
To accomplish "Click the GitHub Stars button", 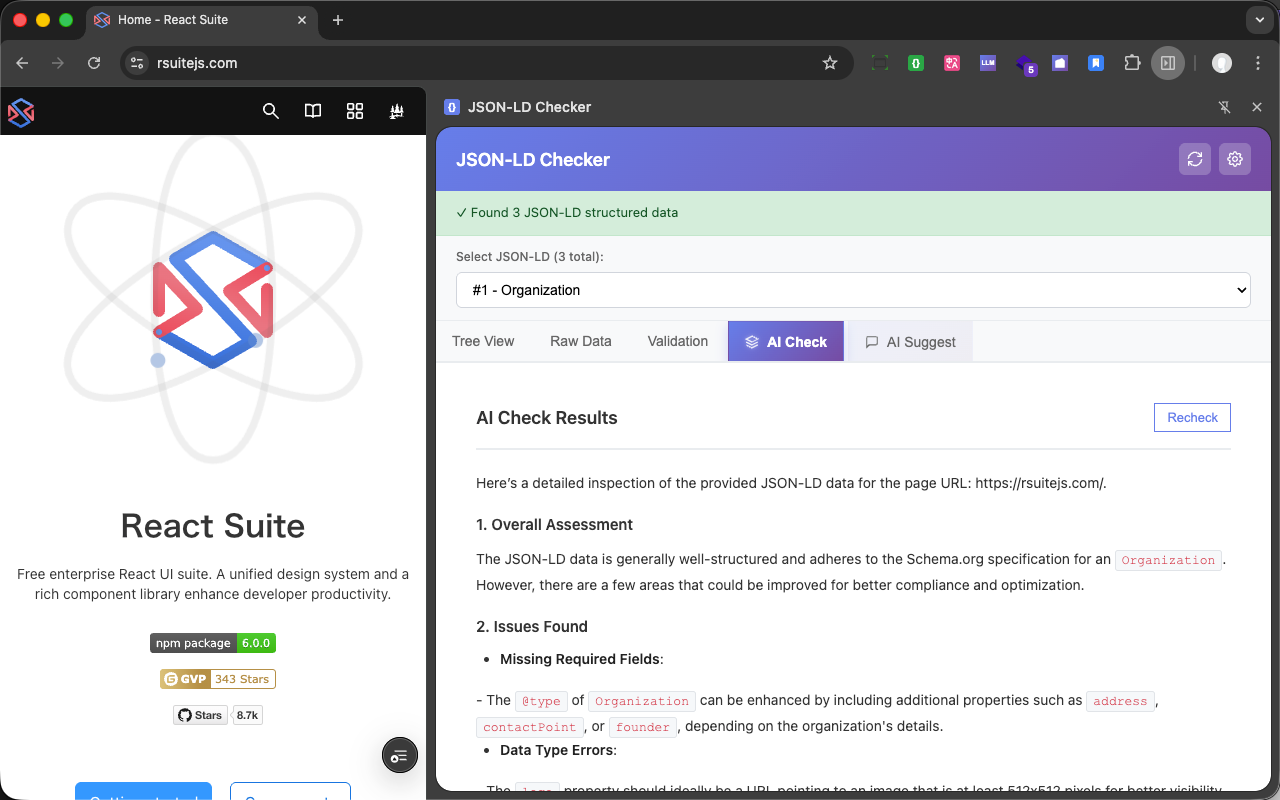I will [x=200, y=715].
